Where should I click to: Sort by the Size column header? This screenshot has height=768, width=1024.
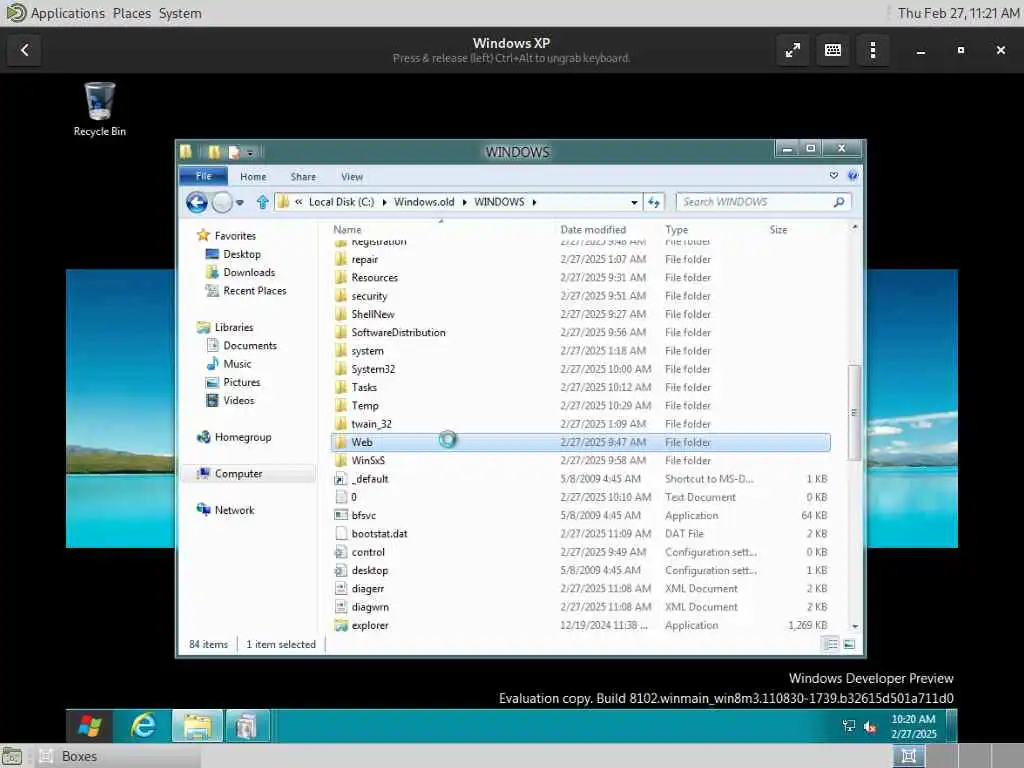(778, 229)
